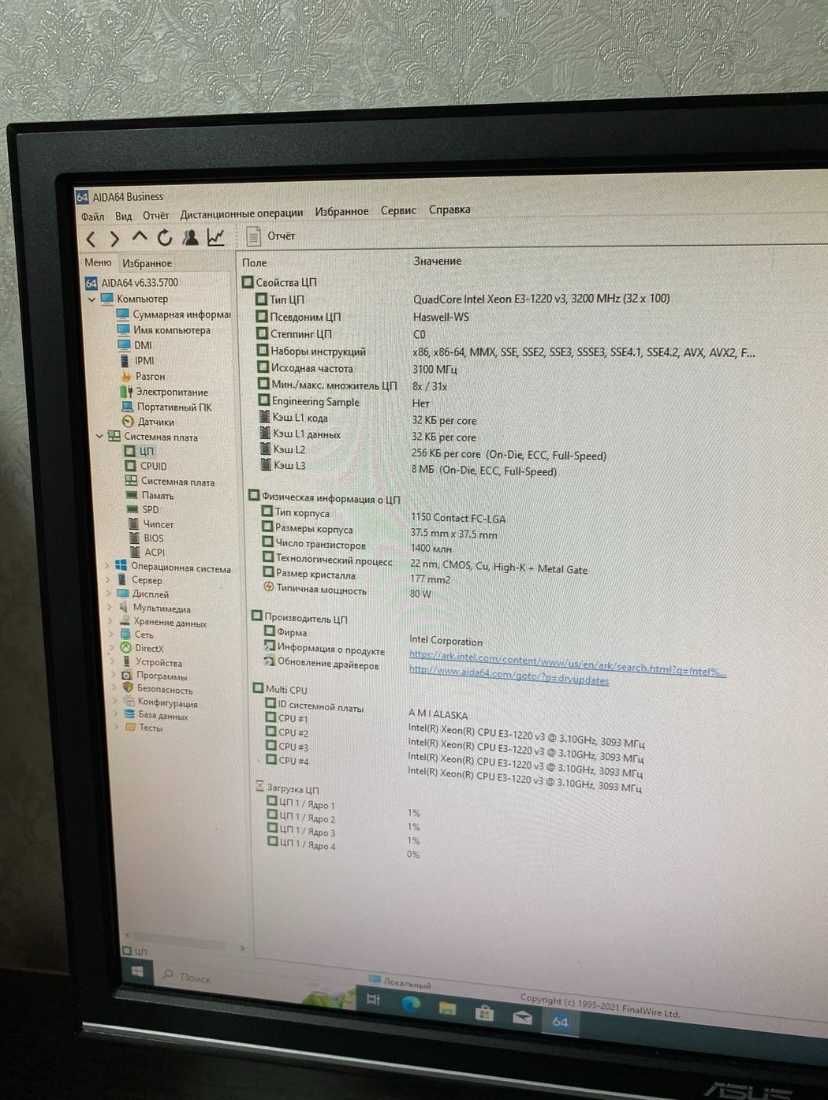Click the База данных tree icon
Viewport: 828px width, 1100px height.
(129, 714)
